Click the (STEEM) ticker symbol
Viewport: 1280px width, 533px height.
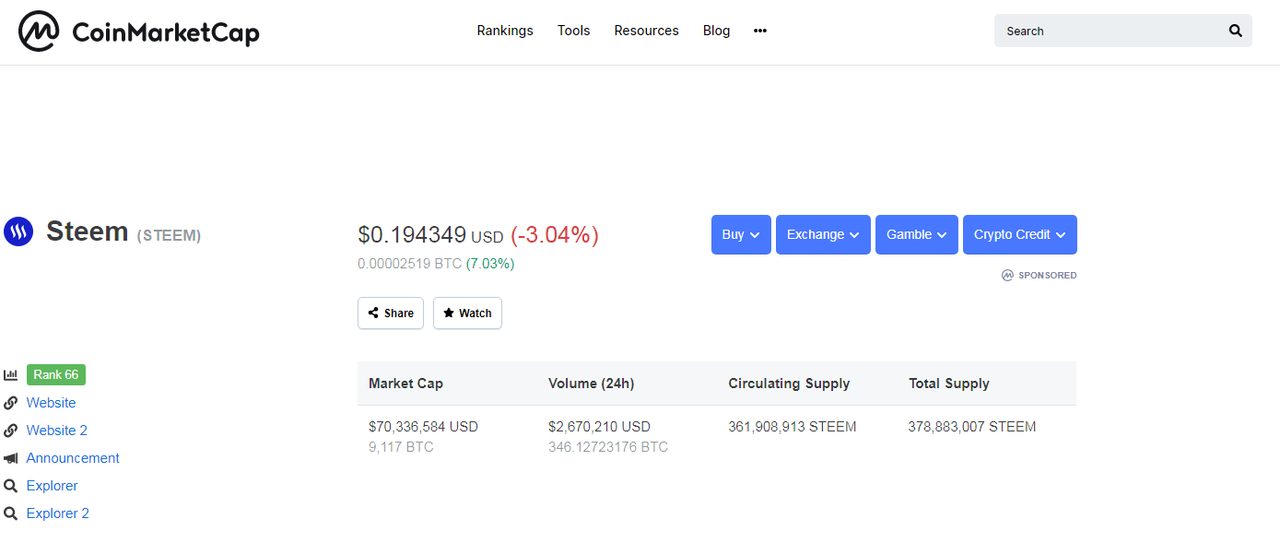coord(169,236)
